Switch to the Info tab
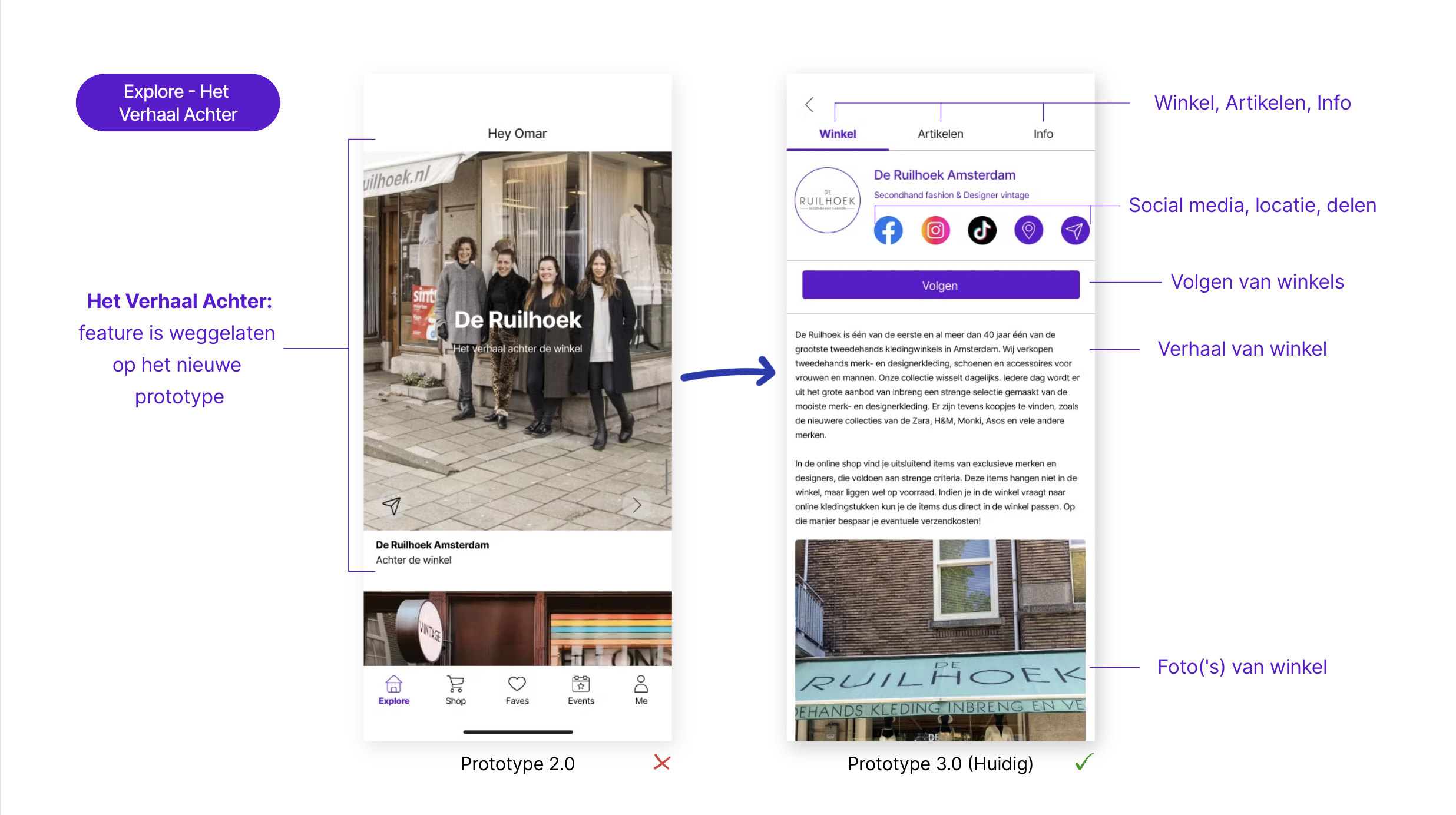The width and height of the screenshot is (1456, 815). click(x=1043, y=134)
